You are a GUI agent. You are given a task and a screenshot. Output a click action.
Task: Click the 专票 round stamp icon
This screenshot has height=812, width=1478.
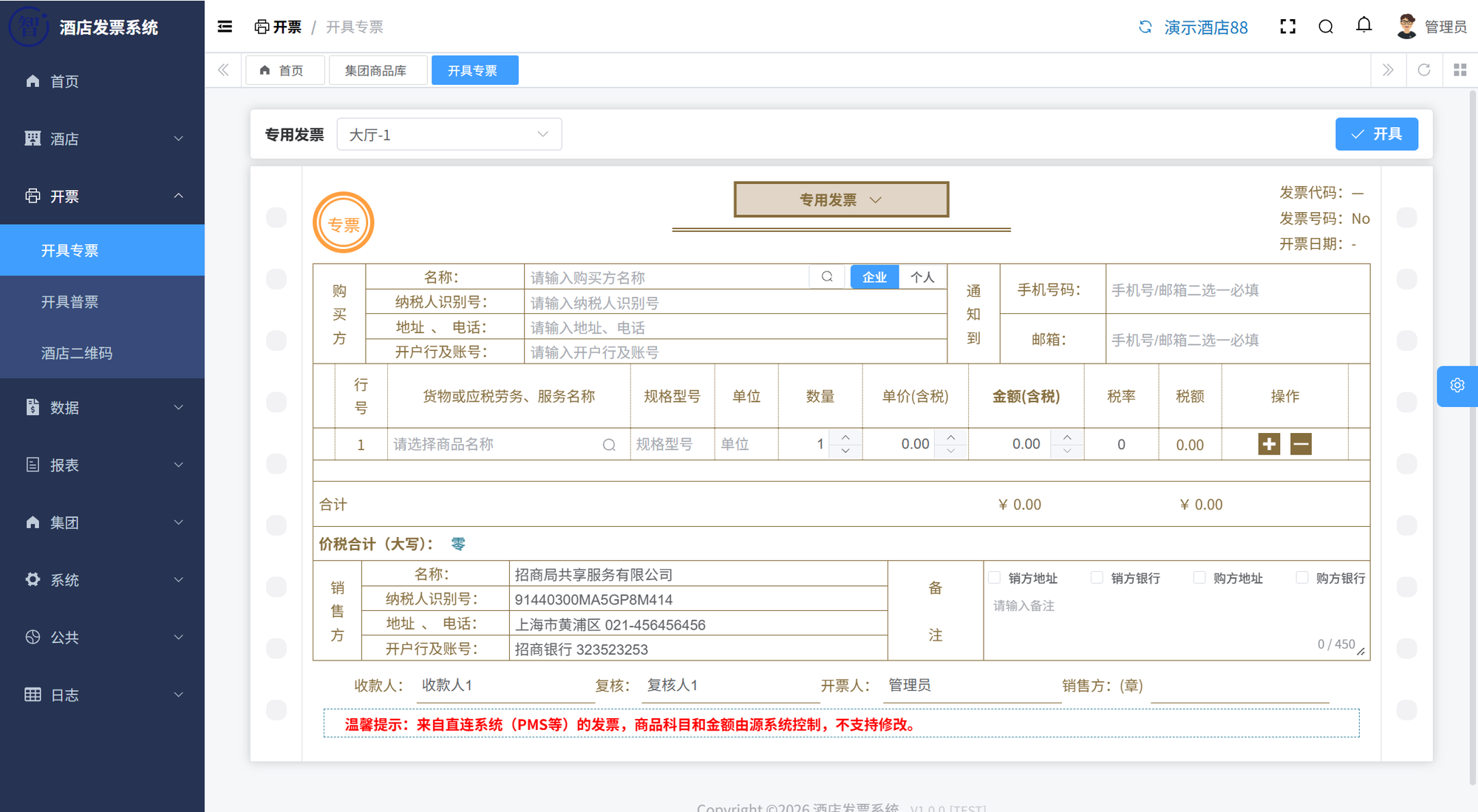point(344,222)
